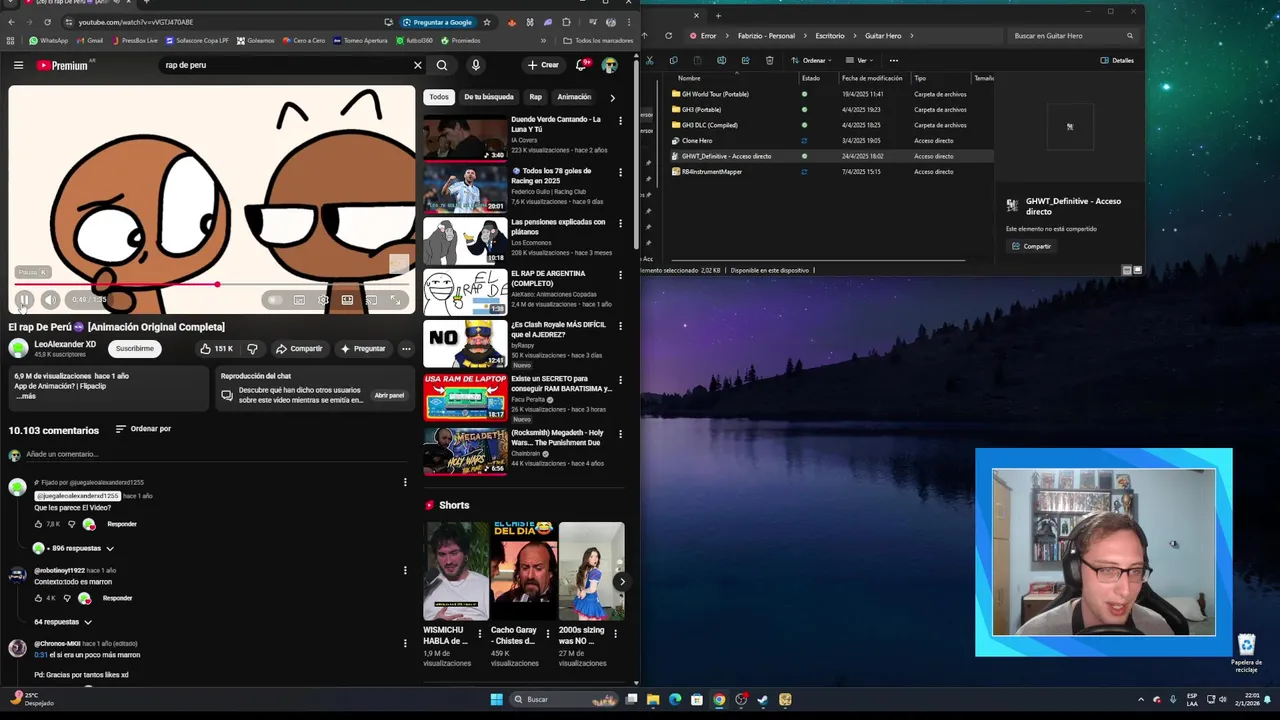Click the Suscribirme button
The image size is (1280, 720).
click(134, 349)
